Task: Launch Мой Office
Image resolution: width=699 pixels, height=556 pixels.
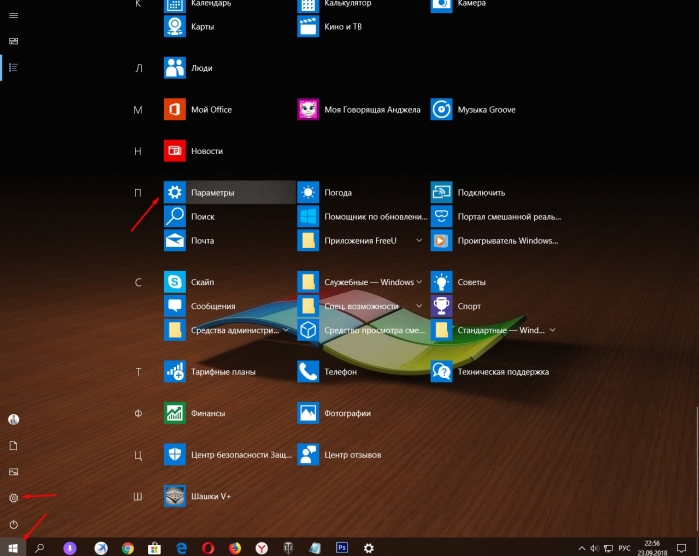Action: tap(198, 110)
